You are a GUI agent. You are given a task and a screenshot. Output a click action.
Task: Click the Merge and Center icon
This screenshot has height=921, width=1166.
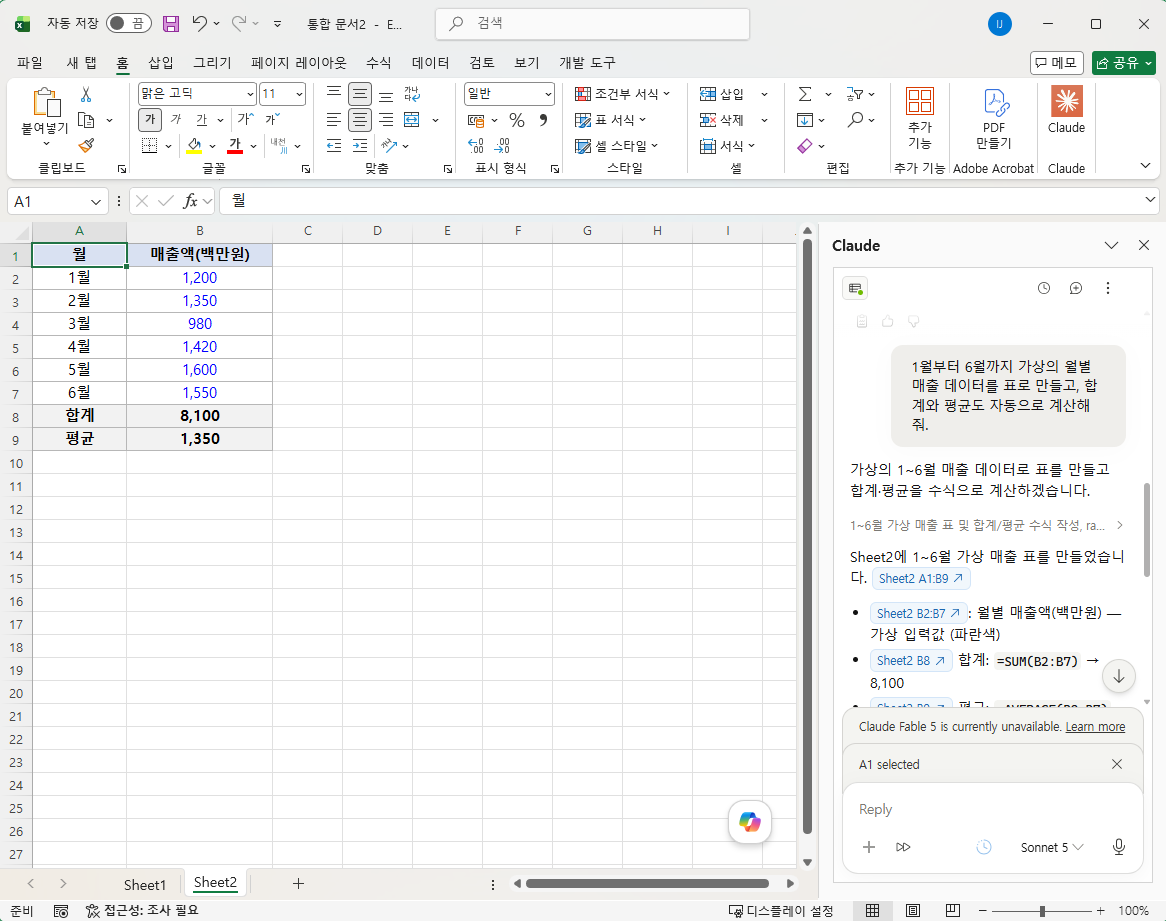[x=411, y=120]
